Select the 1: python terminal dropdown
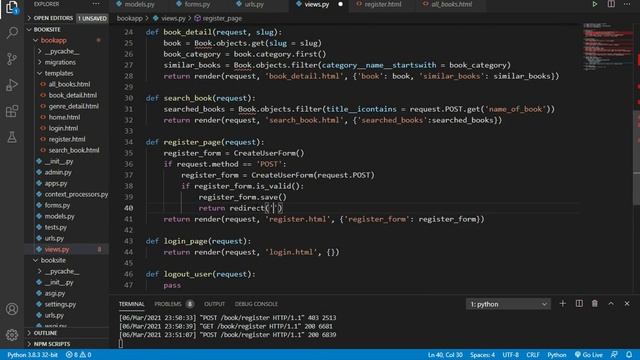 (x=508, y=304)
